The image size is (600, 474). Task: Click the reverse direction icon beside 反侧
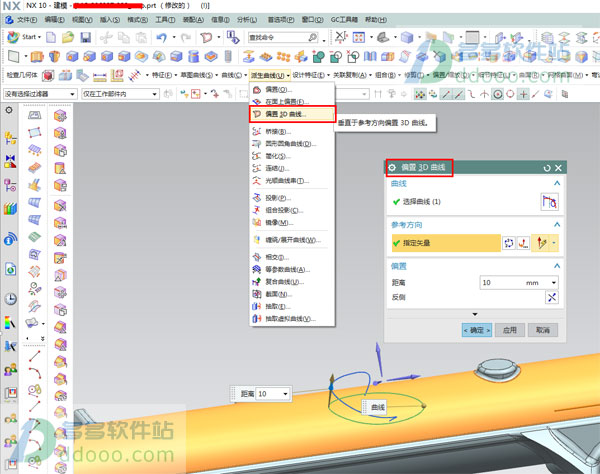(551, 298)
